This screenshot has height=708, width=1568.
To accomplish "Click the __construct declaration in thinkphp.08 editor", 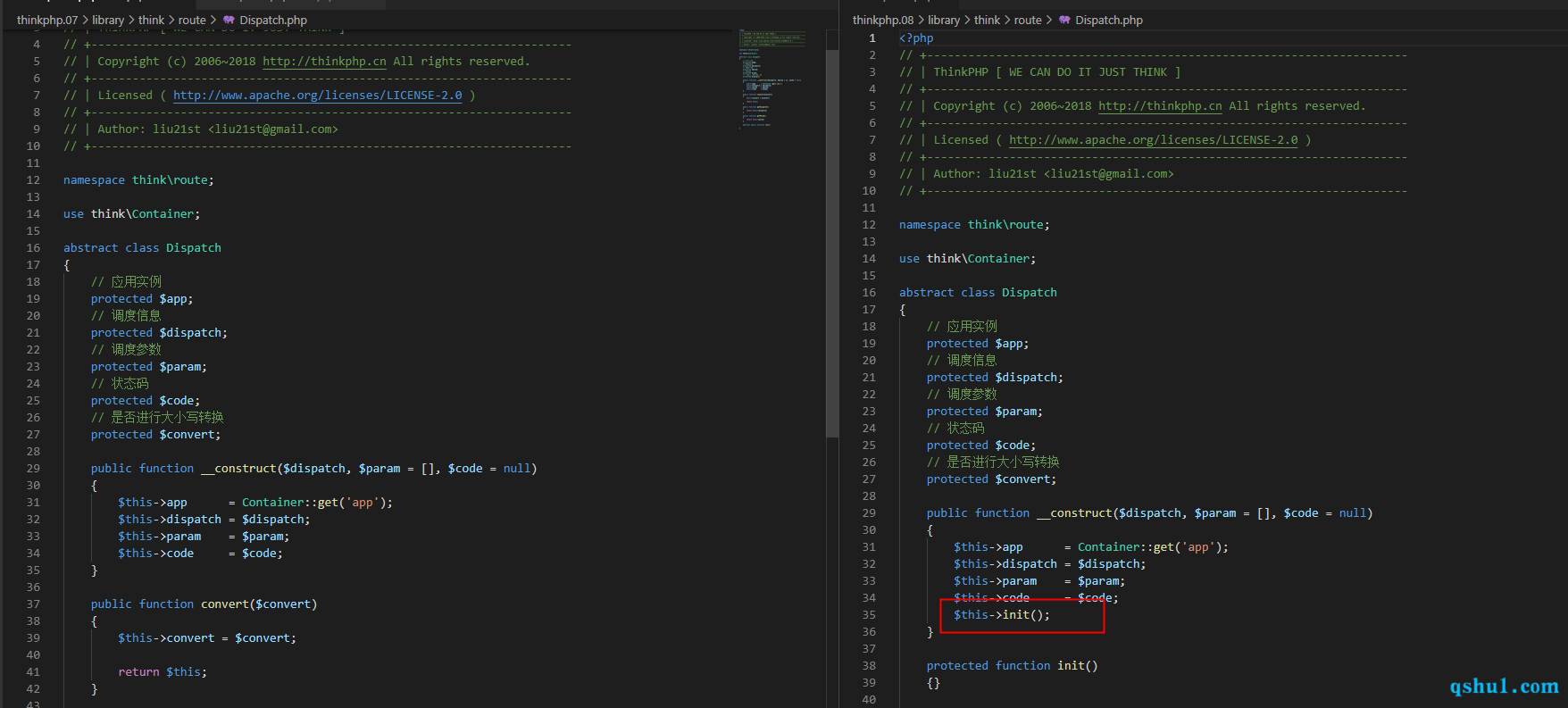I will (1149, 513).
